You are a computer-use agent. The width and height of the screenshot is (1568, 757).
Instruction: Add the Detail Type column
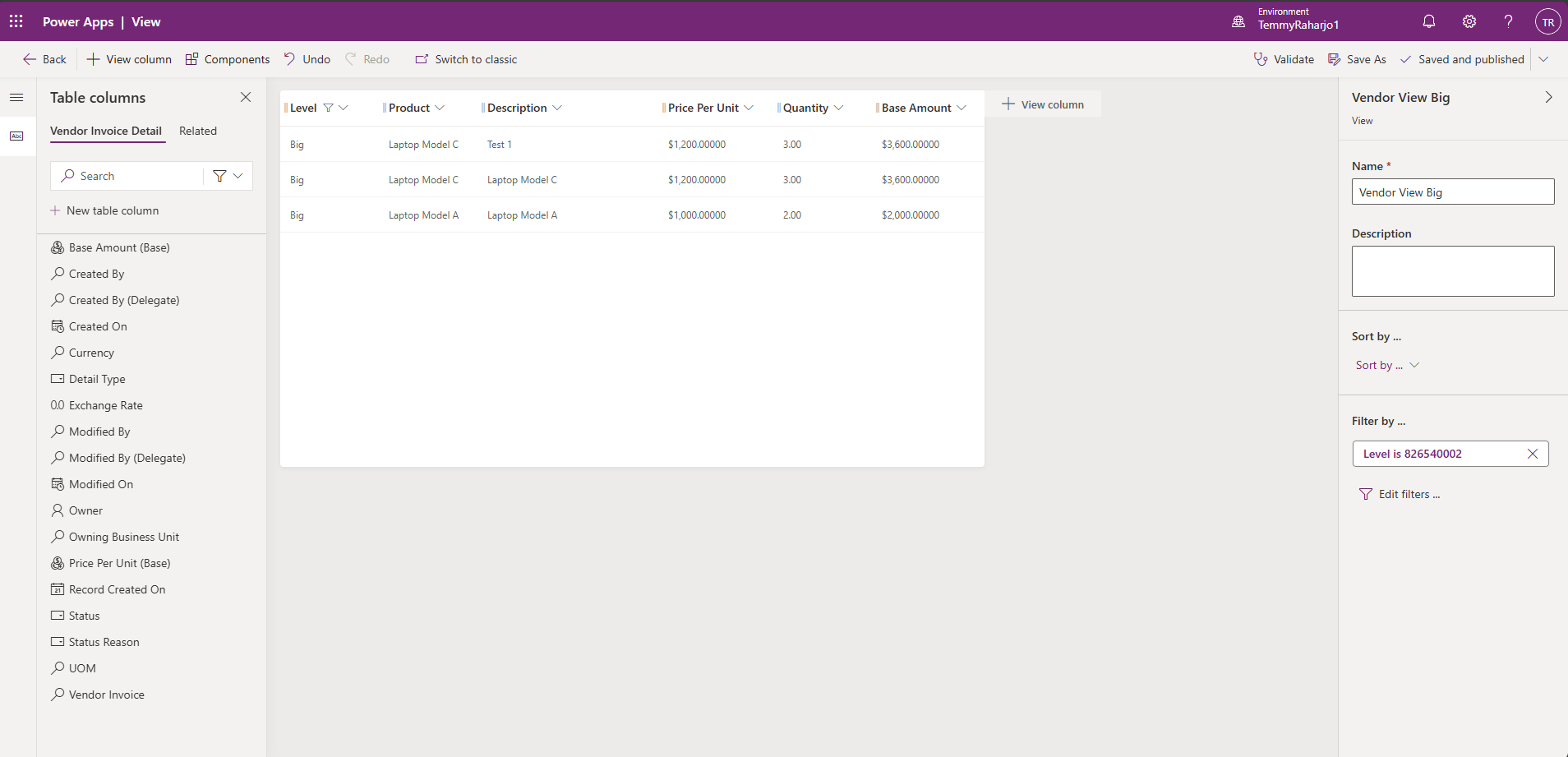(x=88, y=379)
